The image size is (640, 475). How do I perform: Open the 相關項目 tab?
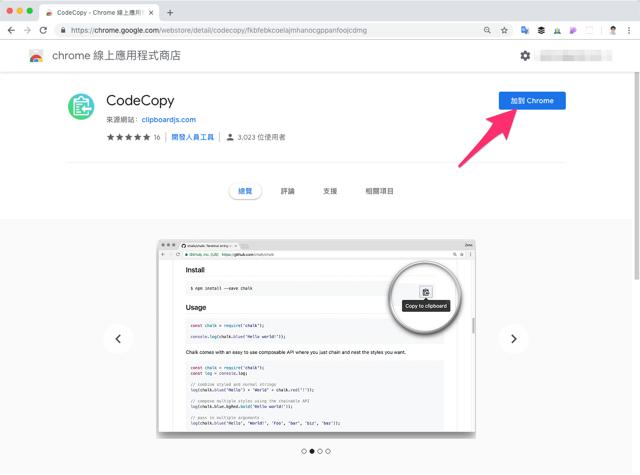tap(379, 191)
